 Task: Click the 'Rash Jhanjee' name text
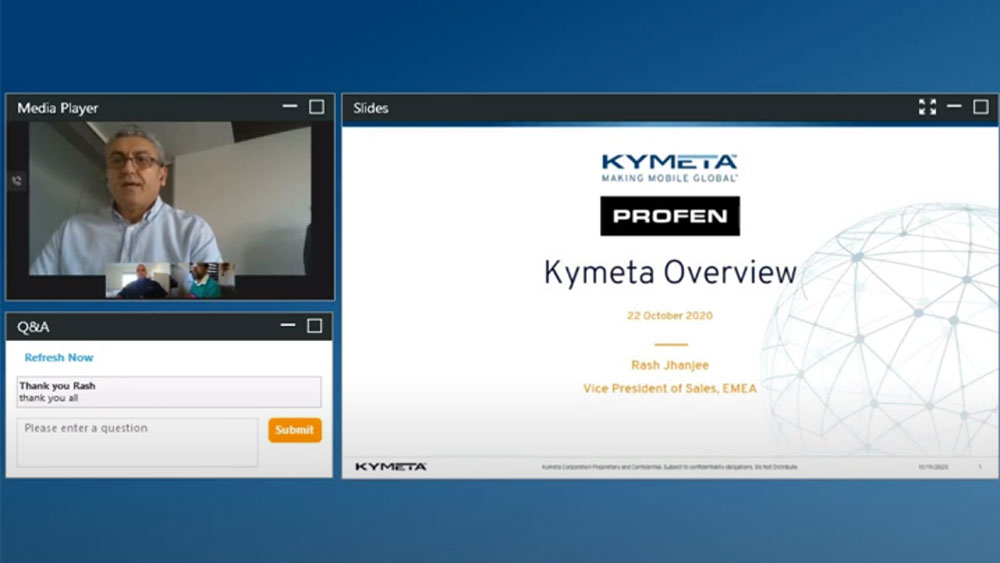(670, 365)
